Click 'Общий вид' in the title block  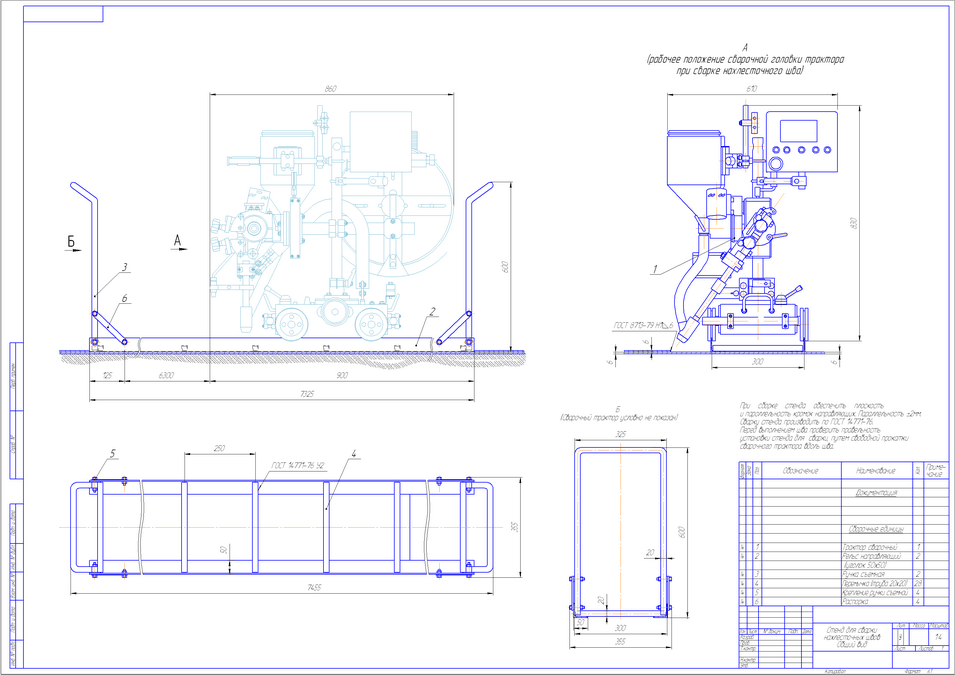(852, 644)
